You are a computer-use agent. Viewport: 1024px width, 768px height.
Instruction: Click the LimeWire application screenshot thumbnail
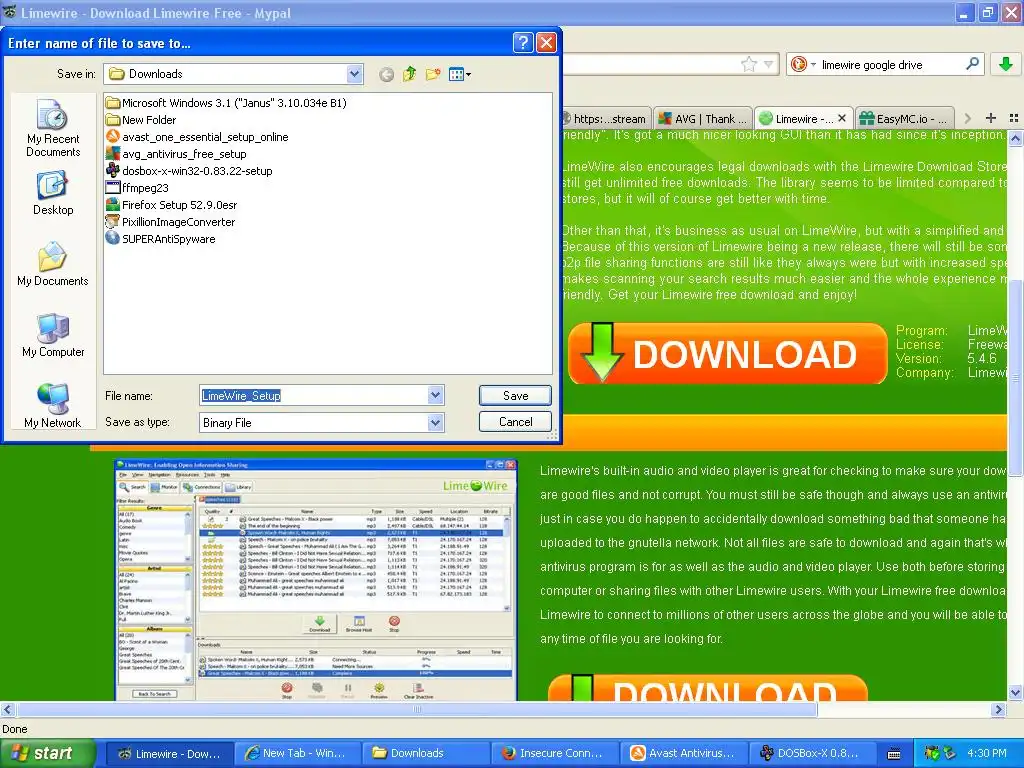(x=315, y=580)
